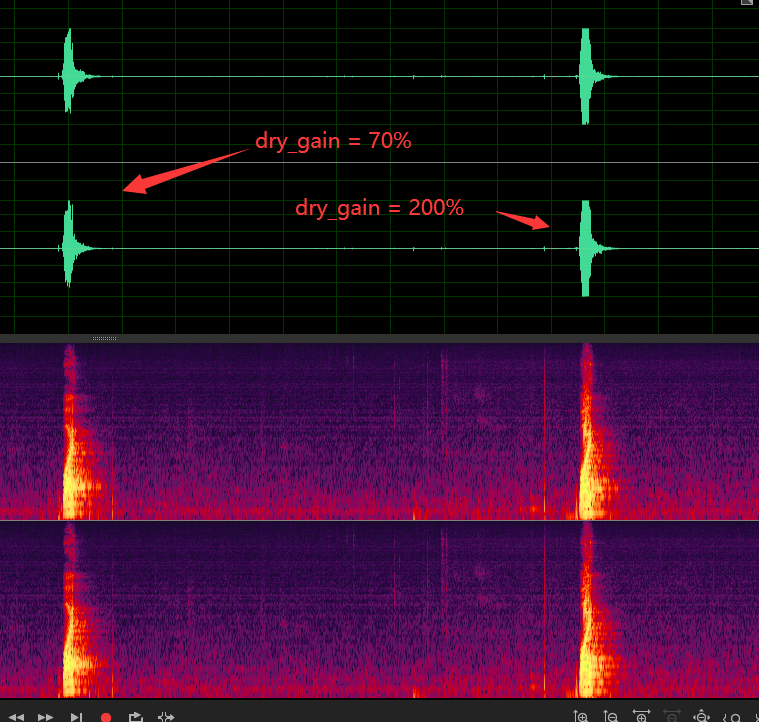Click the Zoom In Amplitude icon

580,716
